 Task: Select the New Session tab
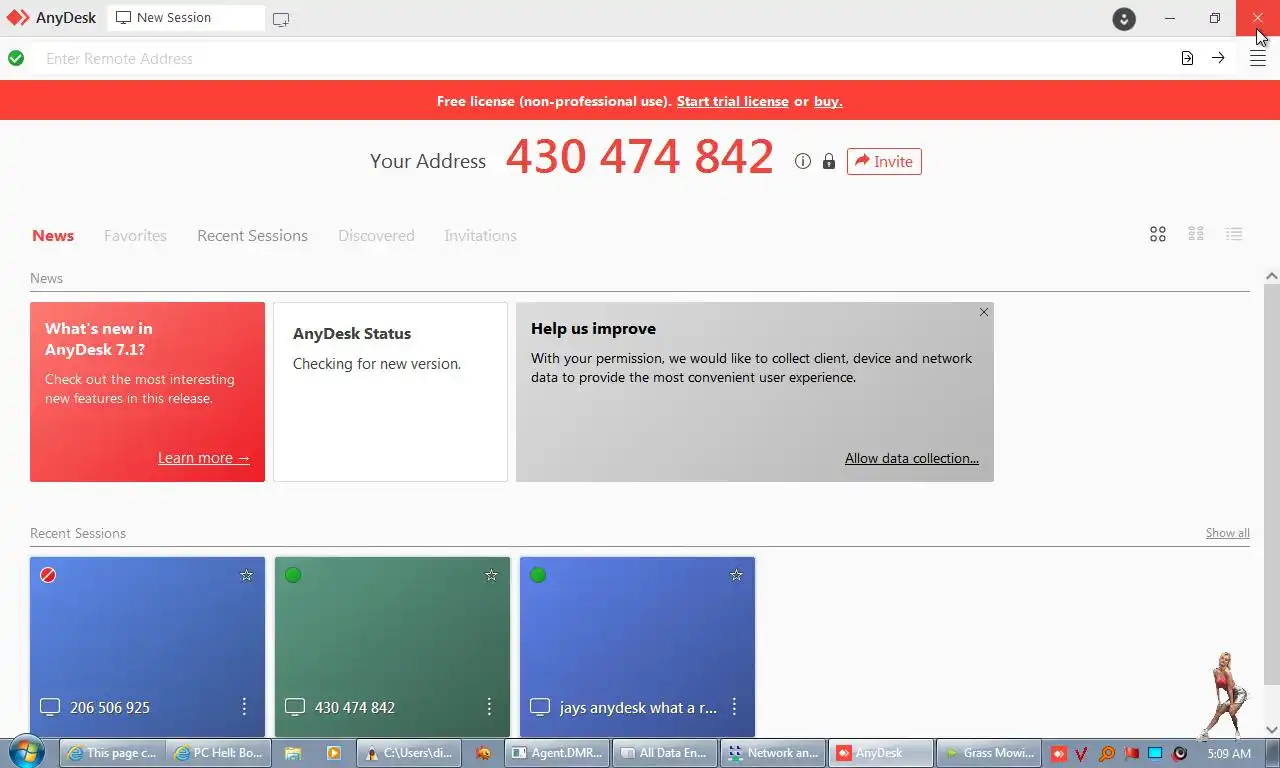pyautogui.click(x=186, y=18)
